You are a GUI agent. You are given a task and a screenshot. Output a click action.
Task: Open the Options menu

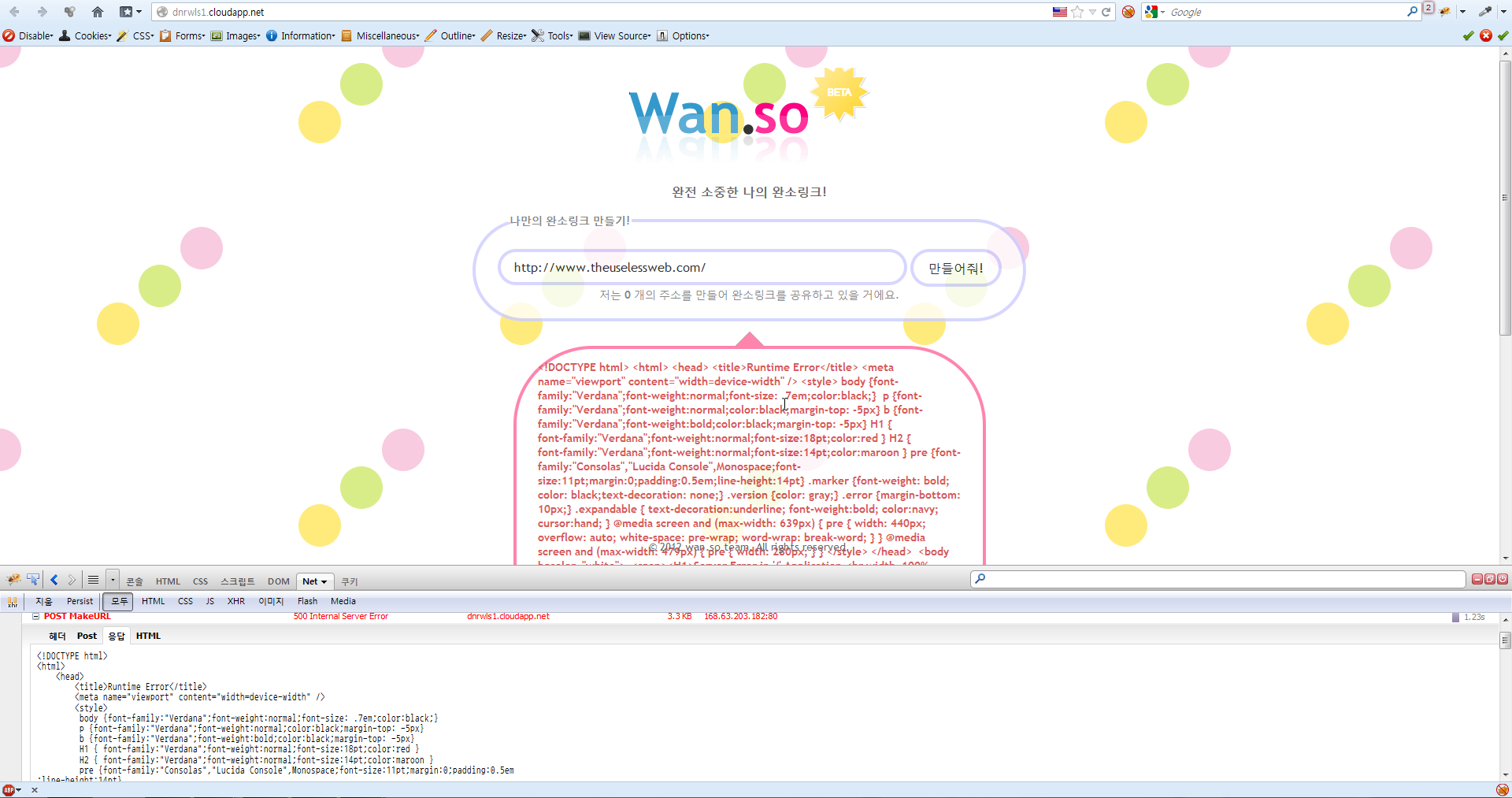684,35
